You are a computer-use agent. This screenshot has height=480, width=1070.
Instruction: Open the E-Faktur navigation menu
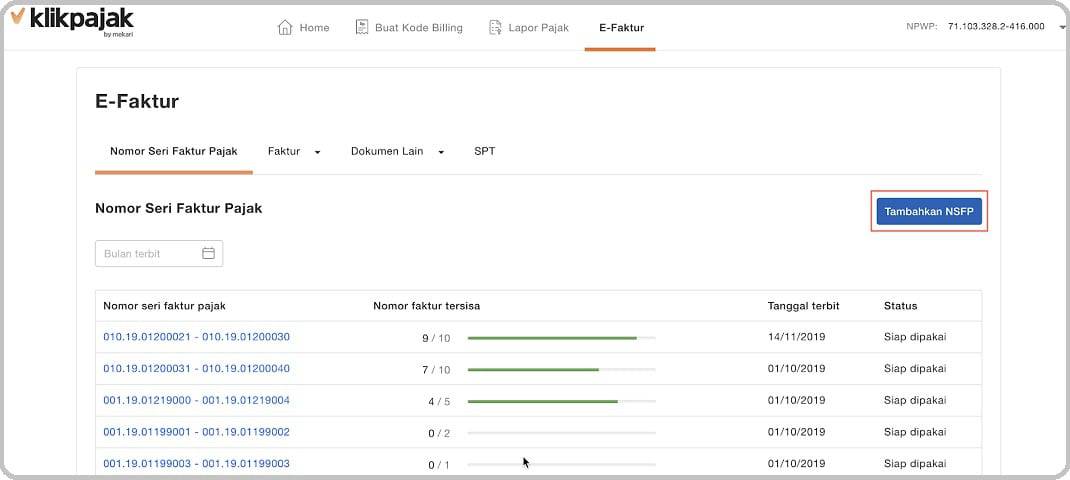click(621, 28)
